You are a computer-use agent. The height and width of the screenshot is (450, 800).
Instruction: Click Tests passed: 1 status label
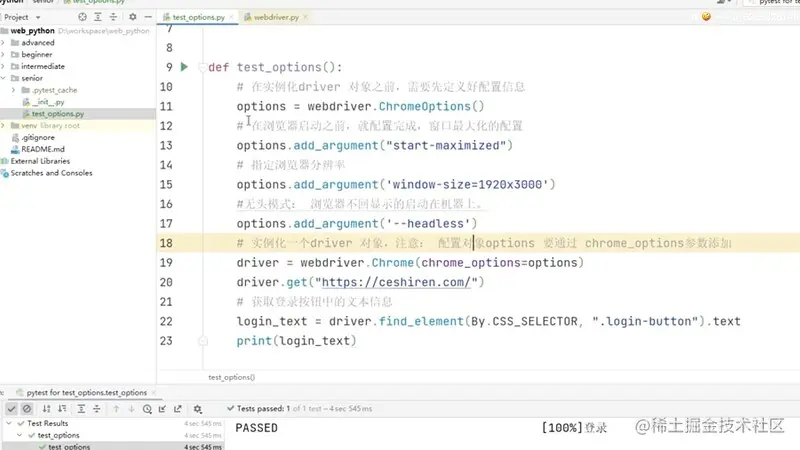point(263,409)
